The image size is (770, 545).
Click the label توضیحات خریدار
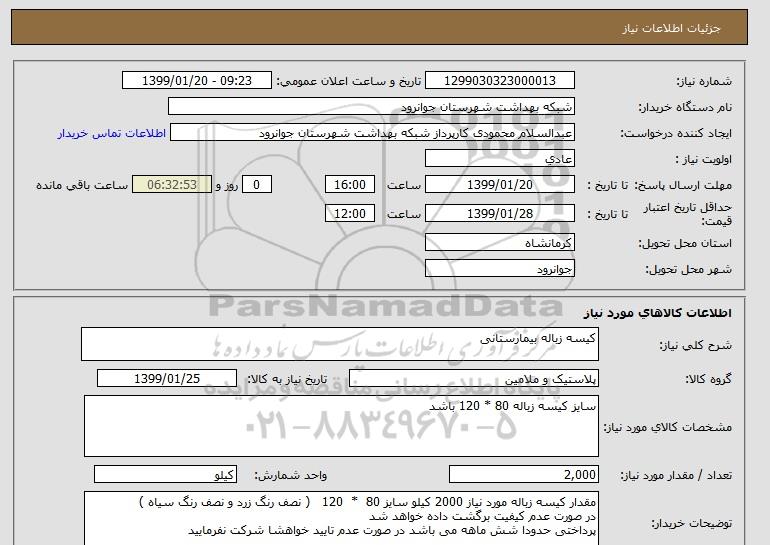click(x=691, y=523)
